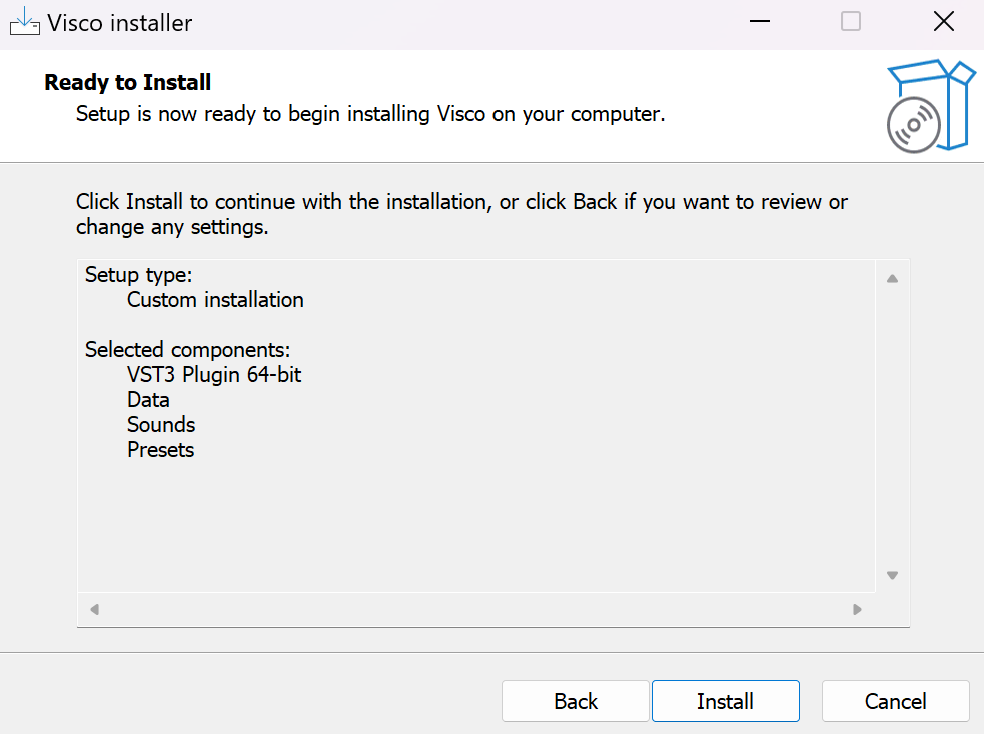Viewport: 984px width, 734px height.
Task: Click the 'Presets' component line
Action: click(x=160, y=450)
